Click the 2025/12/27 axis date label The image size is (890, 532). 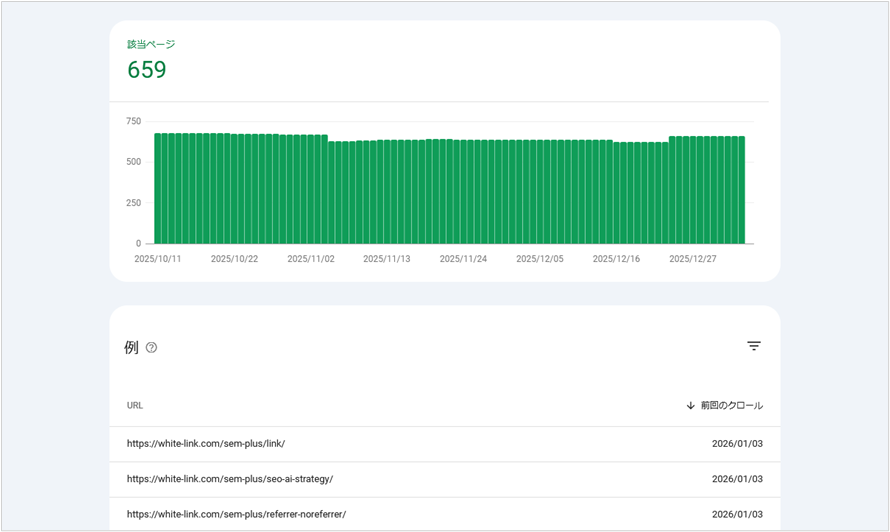(692, 259)
